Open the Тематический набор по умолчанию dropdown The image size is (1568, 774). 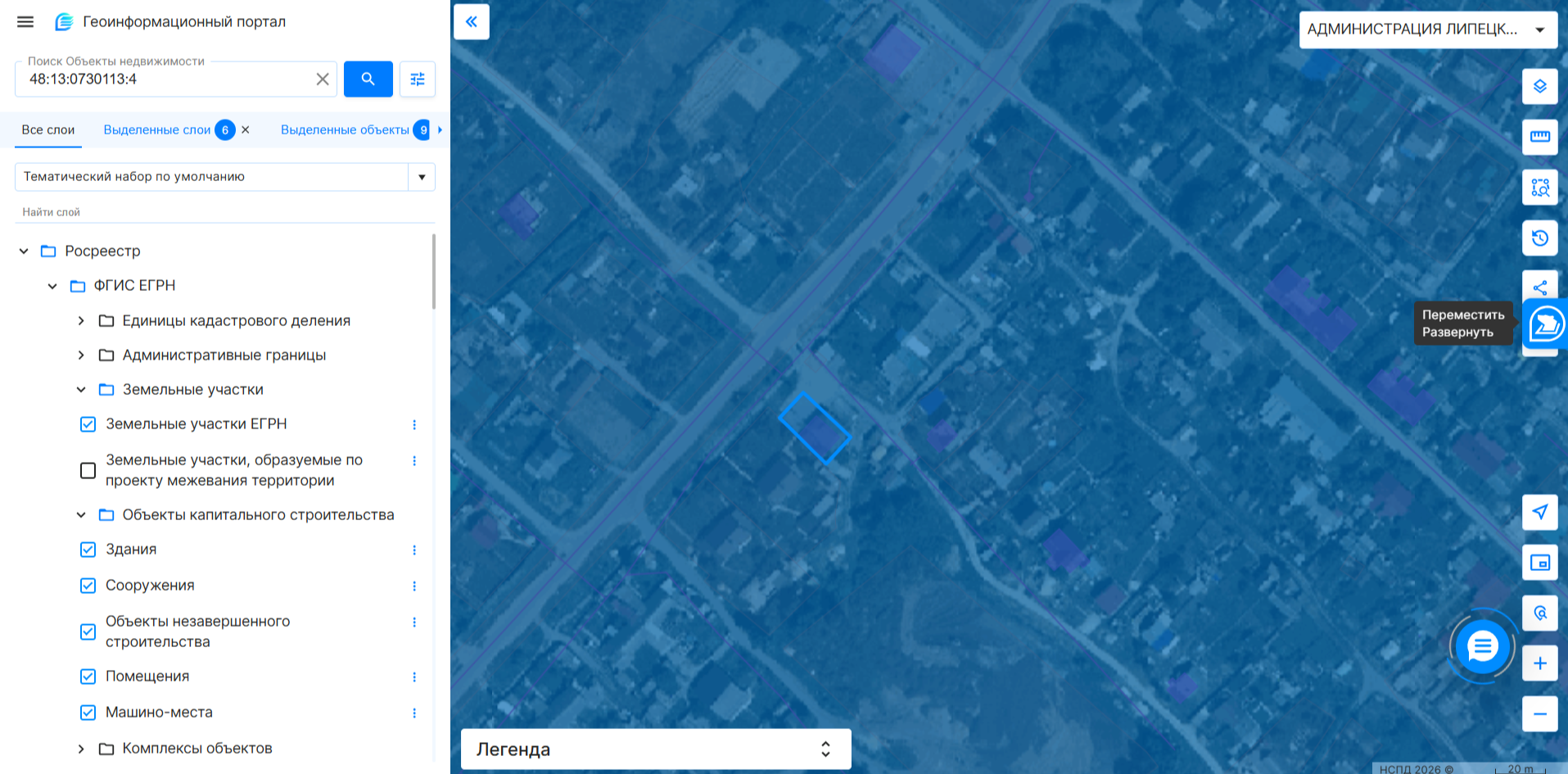[225, 177]
